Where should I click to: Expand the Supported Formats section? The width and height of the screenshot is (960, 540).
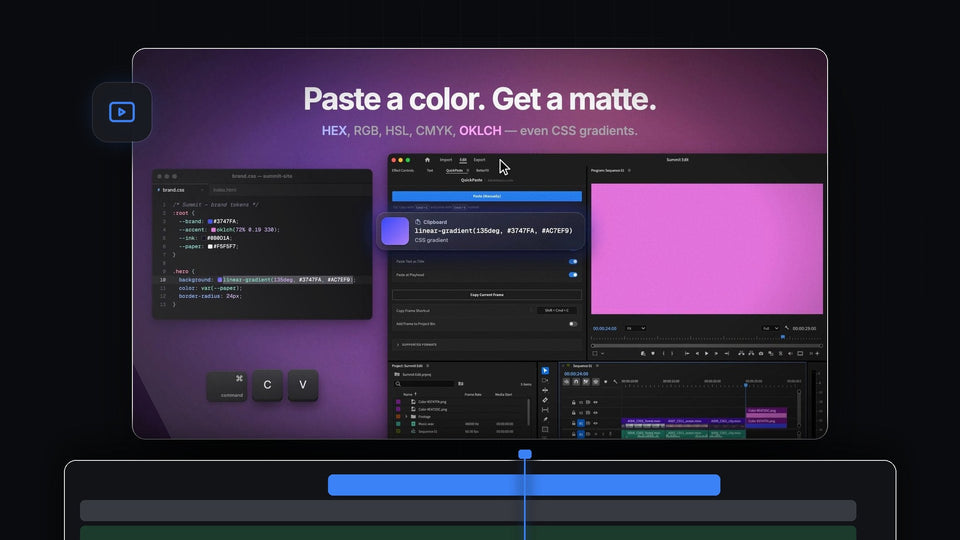398,345
